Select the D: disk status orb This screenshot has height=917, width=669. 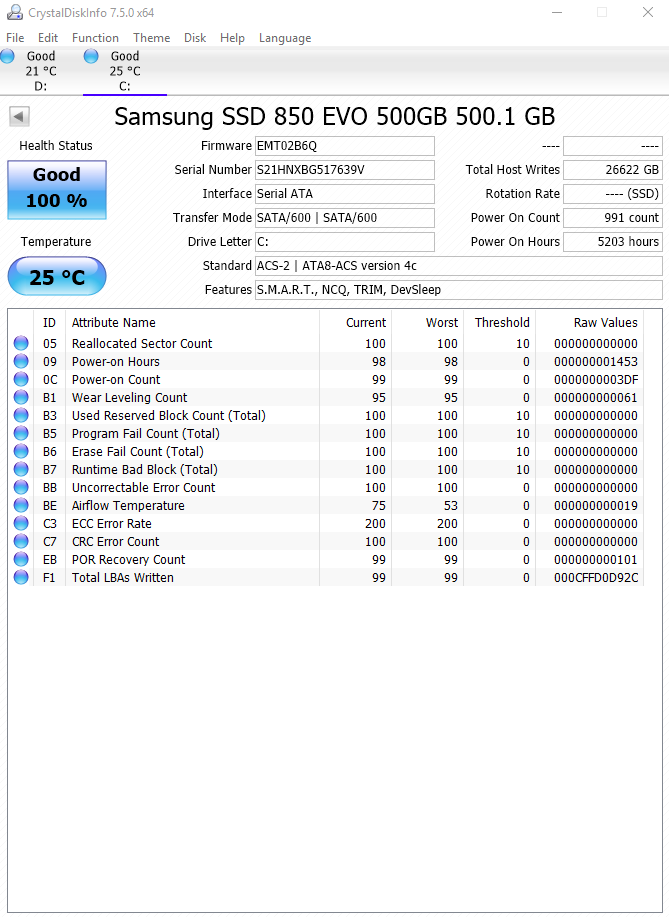pyautogui.click(x=7, y=56)
